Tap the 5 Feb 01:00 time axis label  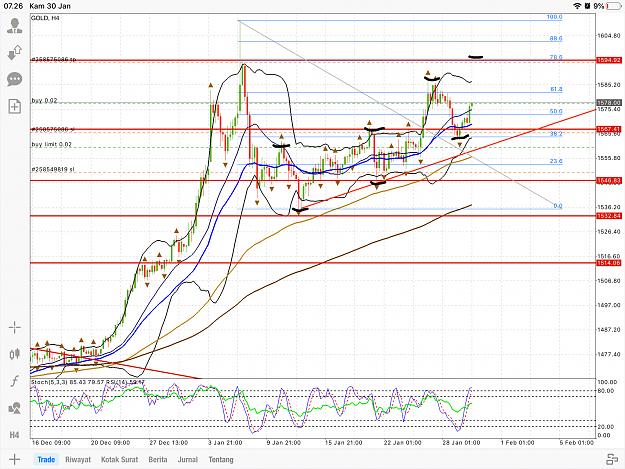576,443
